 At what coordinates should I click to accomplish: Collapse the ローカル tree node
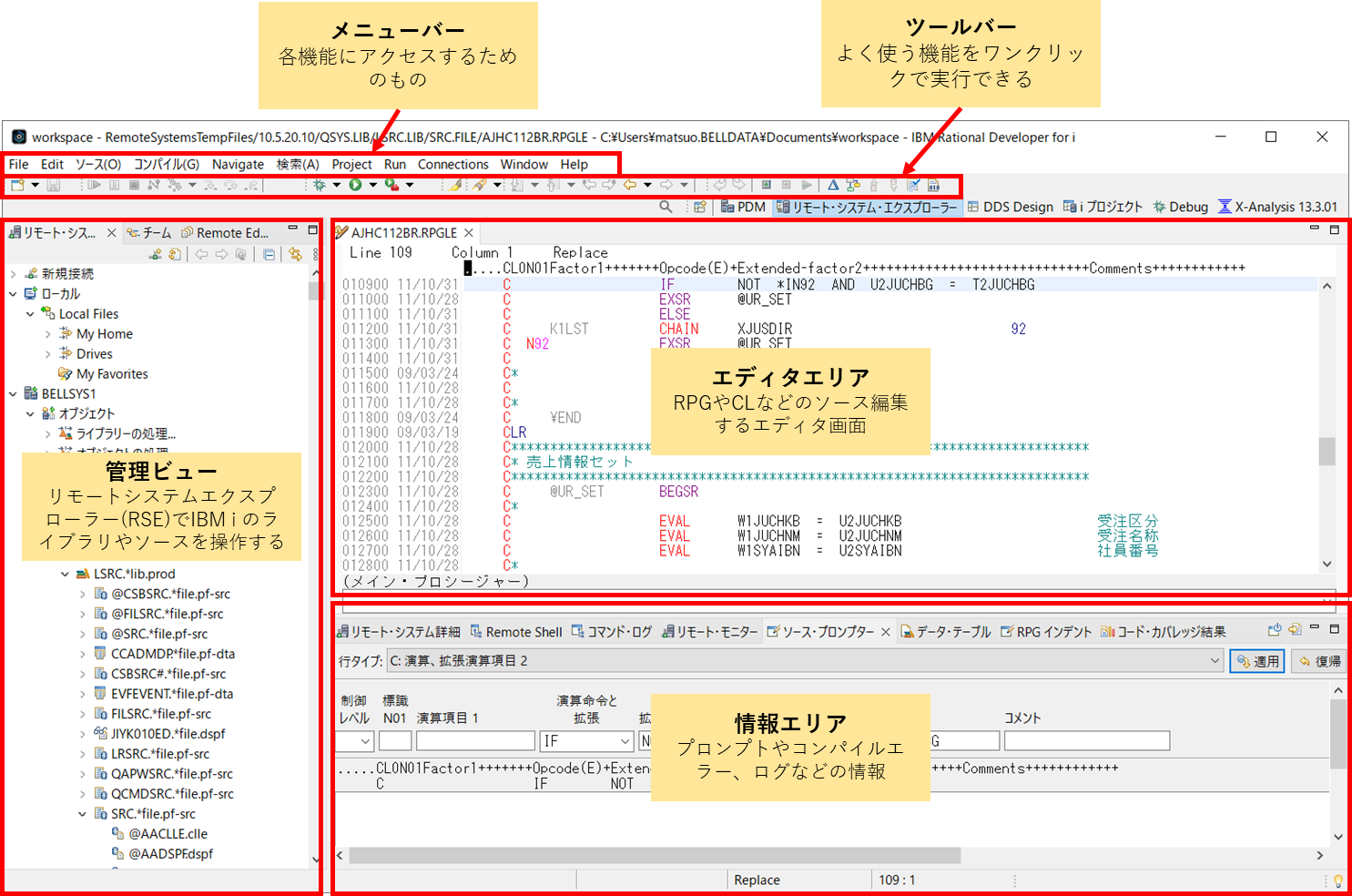click(x=13, y=293)
